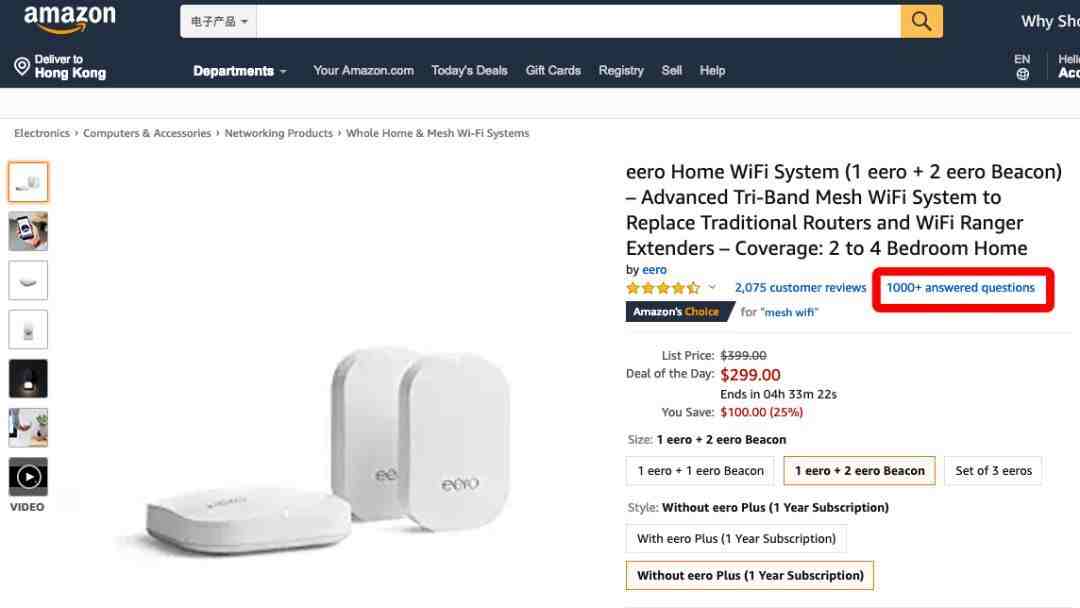1080x608 pixels.
Task: Click the language globe icon
Action: click(1022, 74)
